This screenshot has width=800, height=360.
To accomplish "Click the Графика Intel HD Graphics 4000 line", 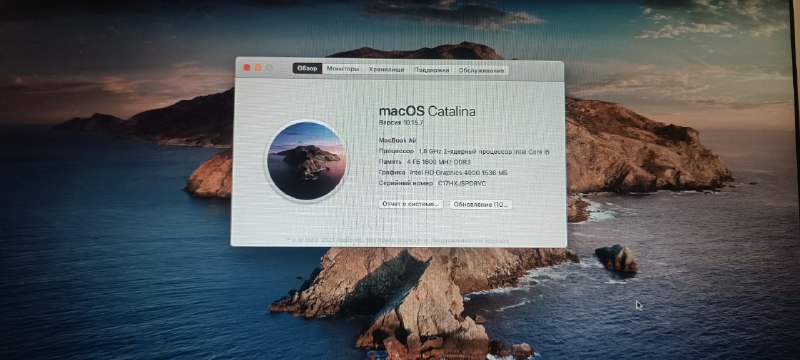I will tap(443, 172).
